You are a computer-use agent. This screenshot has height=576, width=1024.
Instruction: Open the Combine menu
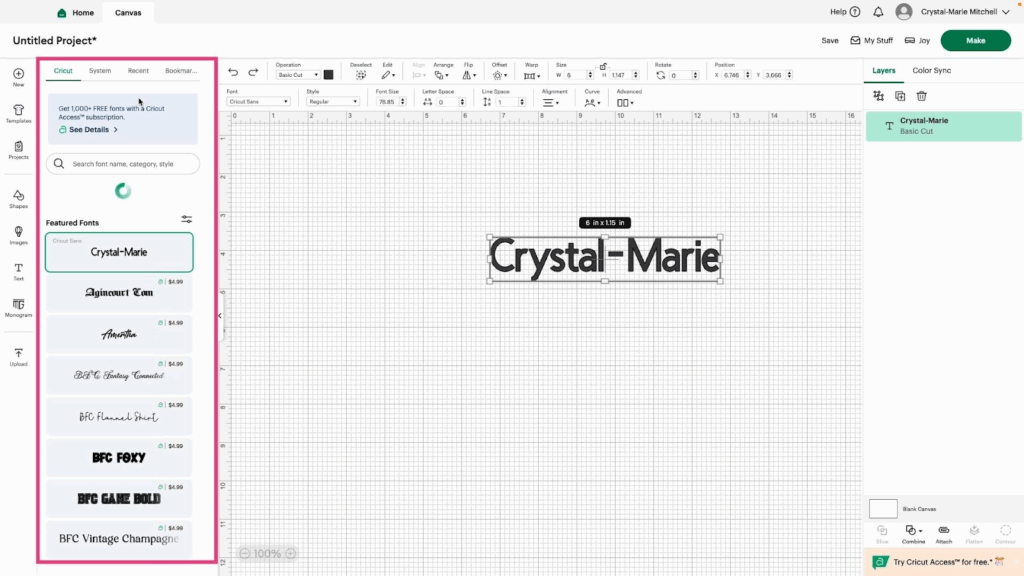(x=913, y=534)
